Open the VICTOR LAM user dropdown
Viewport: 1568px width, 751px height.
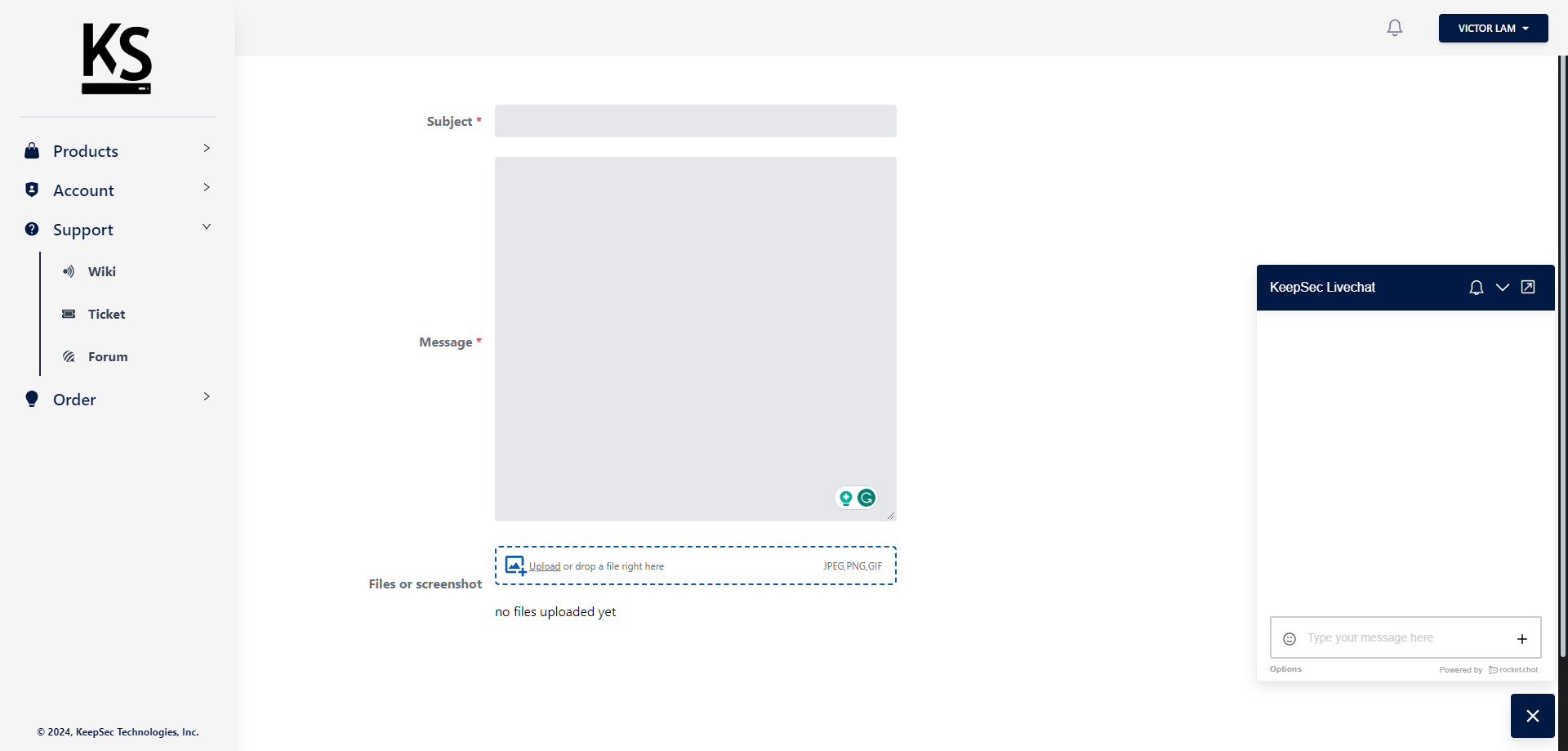(1493, 28)
